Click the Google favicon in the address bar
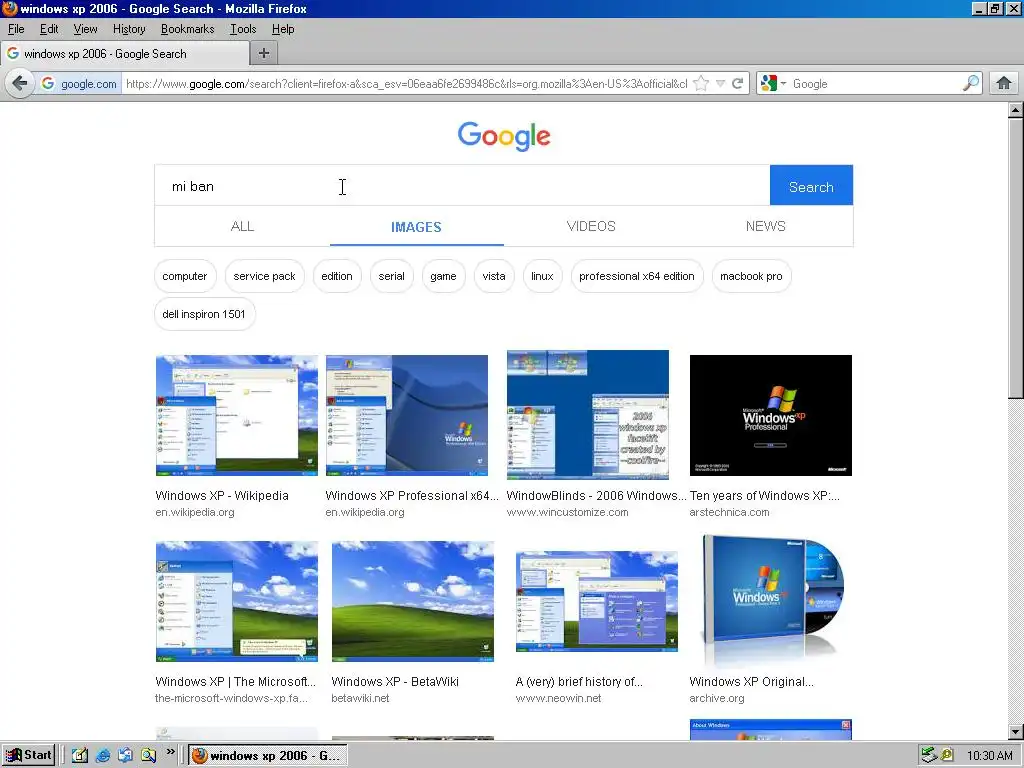This screenshot has width=1024, height=768. click(48, 83)
